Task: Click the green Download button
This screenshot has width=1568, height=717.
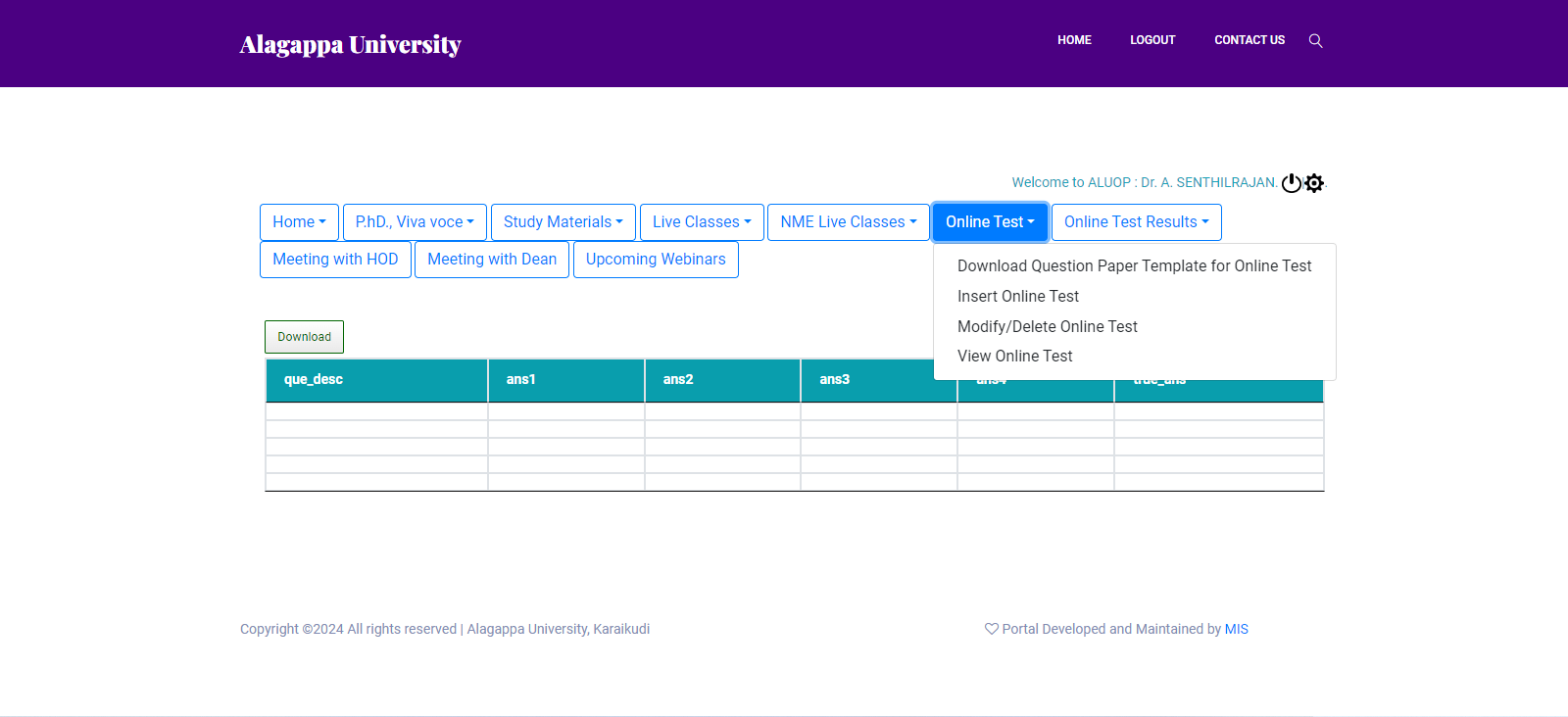Action: tap(304, 337)
